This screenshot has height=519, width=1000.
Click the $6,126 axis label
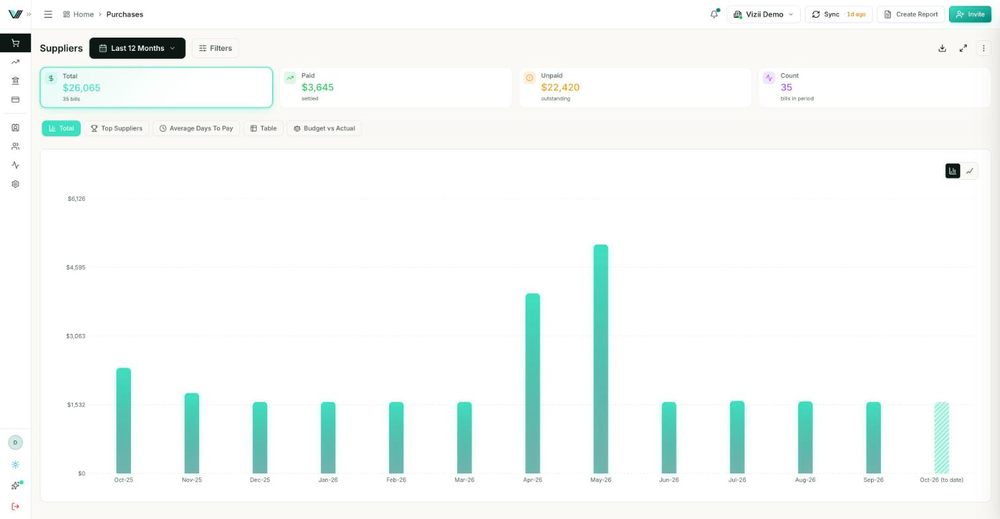point(76,199)
